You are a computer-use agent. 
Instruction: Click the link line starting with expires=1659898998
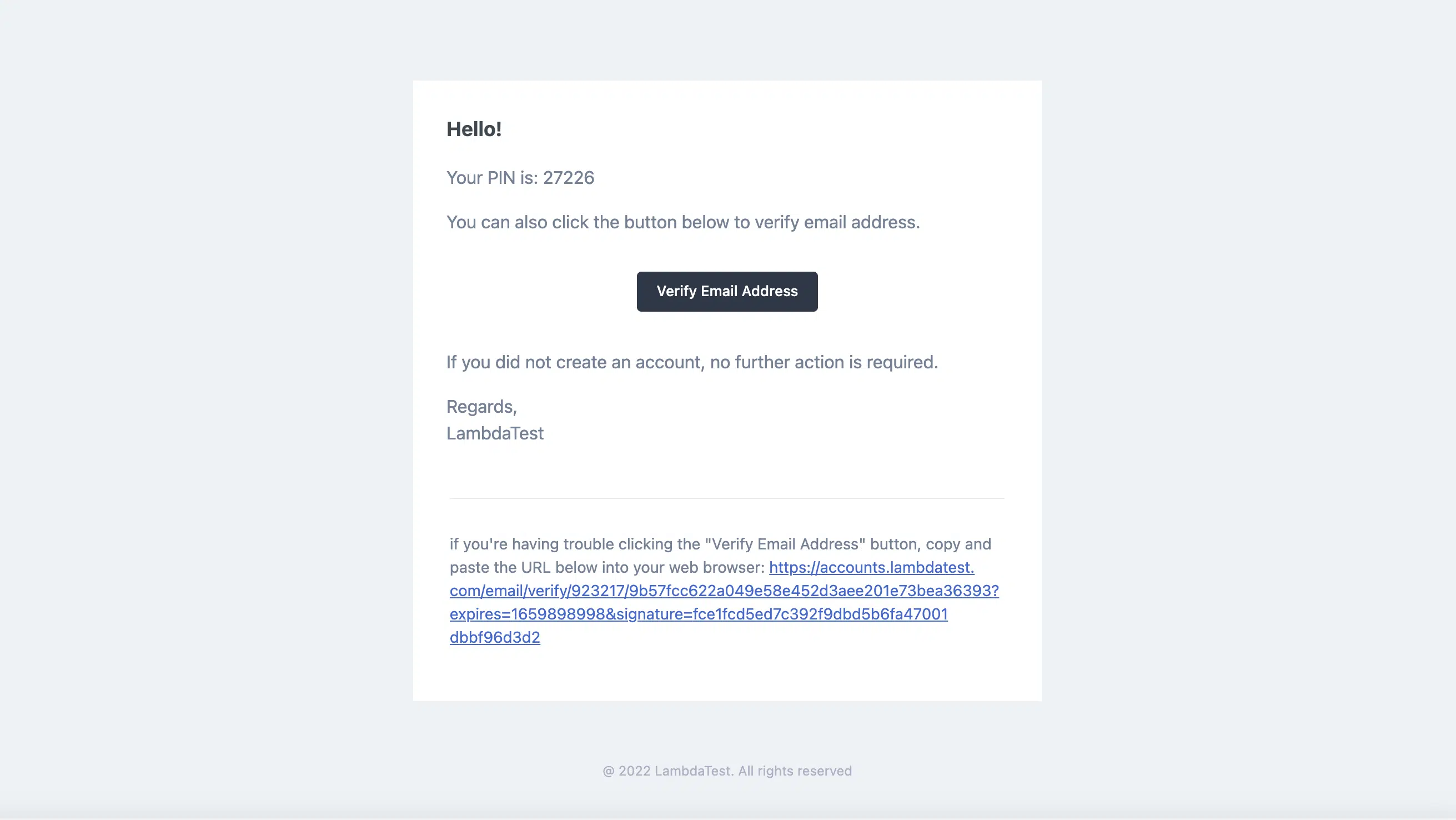(x=699, y=613)
